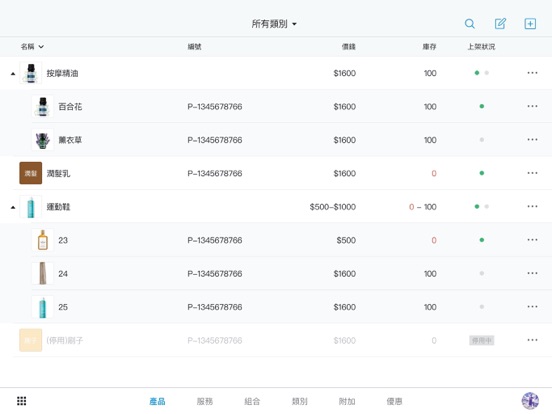Select the variant 25 bottle thumbnail
The width and height of the screenshot is (552, 414).
coord(43,307)
